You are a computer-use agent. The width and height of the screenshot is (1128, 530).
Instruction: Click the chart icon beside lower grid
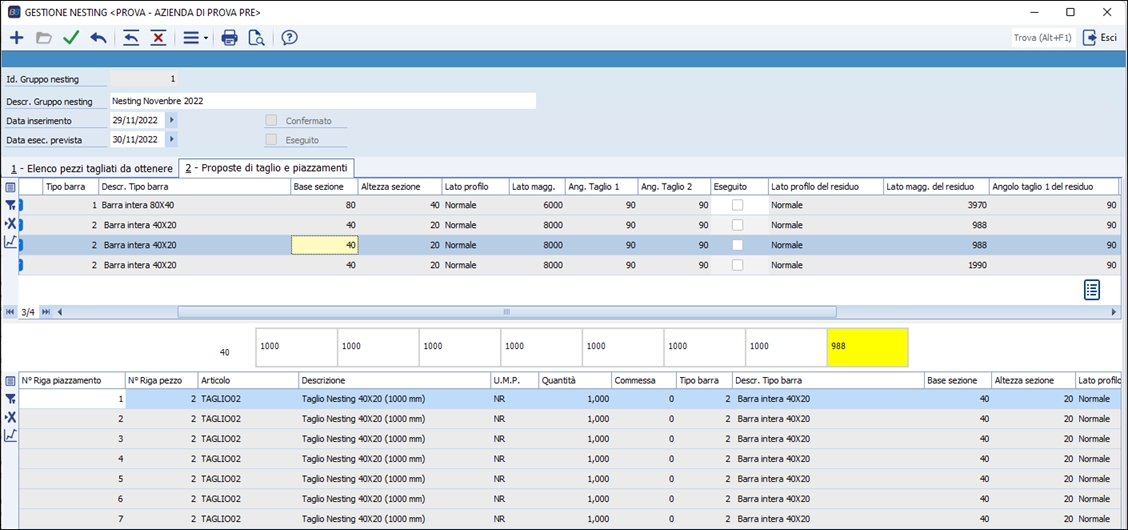point(10,435)
